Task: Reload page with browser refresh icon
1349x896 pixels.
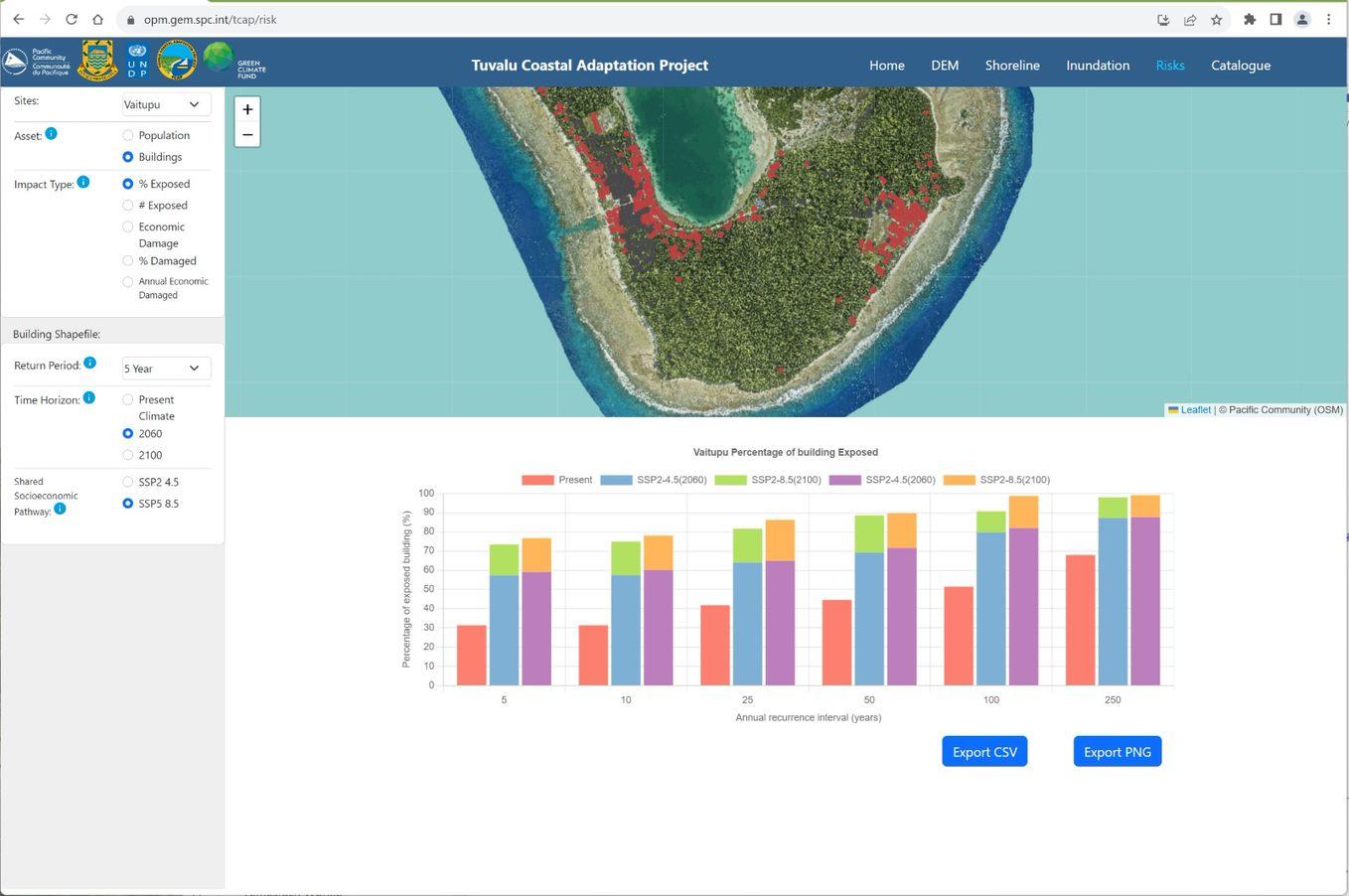Action: pos(72,19)
